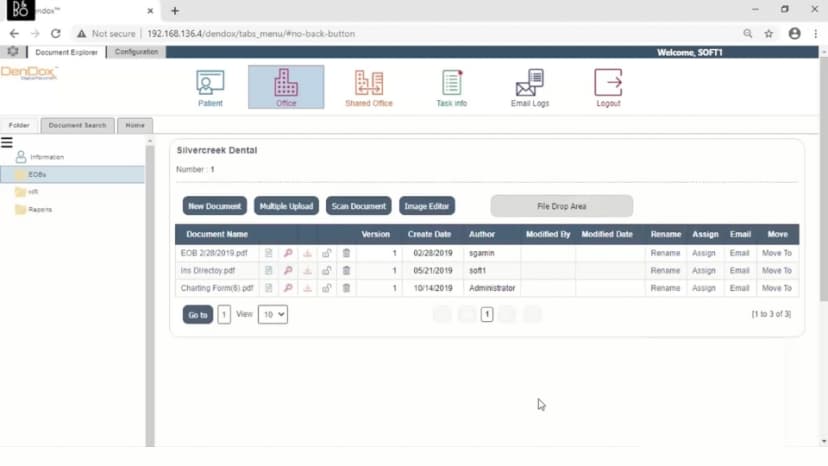Delete Ins Directoy.pdf with trash icon
Viewport: 828px width, 466px height.
coord(346,271)
